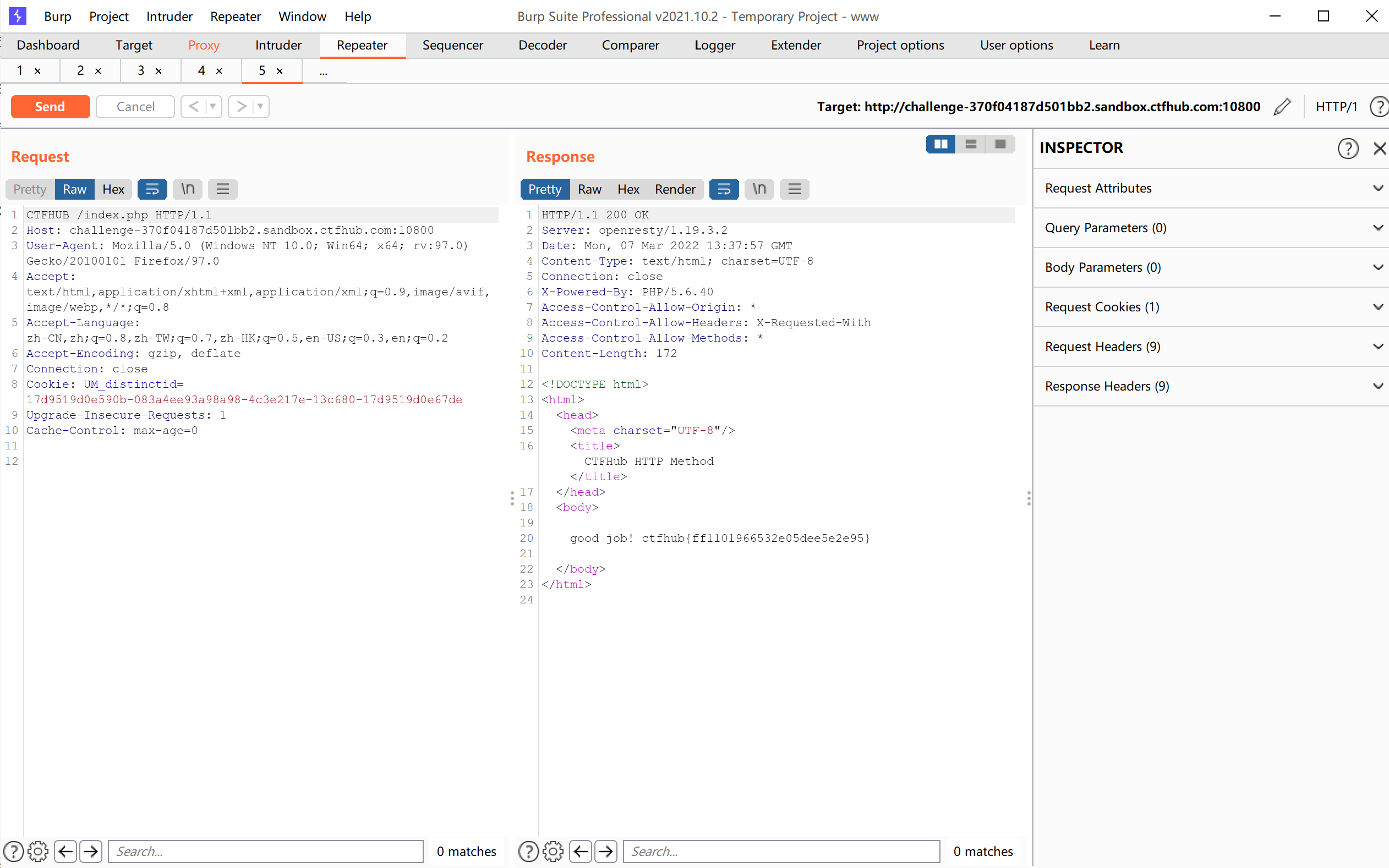This screenshot has width=1389, height=868.
Task: Switch Response view to Render
Action: pyautogui.click(x=675, y=189)
